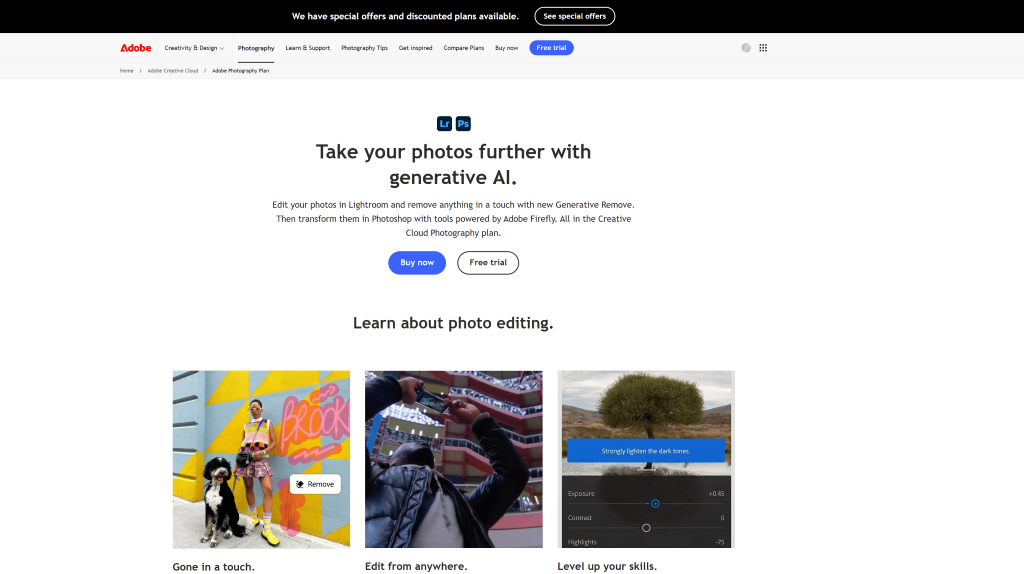Go to Photography Tips
The image size is (1024, 574).
coord(364,48)
